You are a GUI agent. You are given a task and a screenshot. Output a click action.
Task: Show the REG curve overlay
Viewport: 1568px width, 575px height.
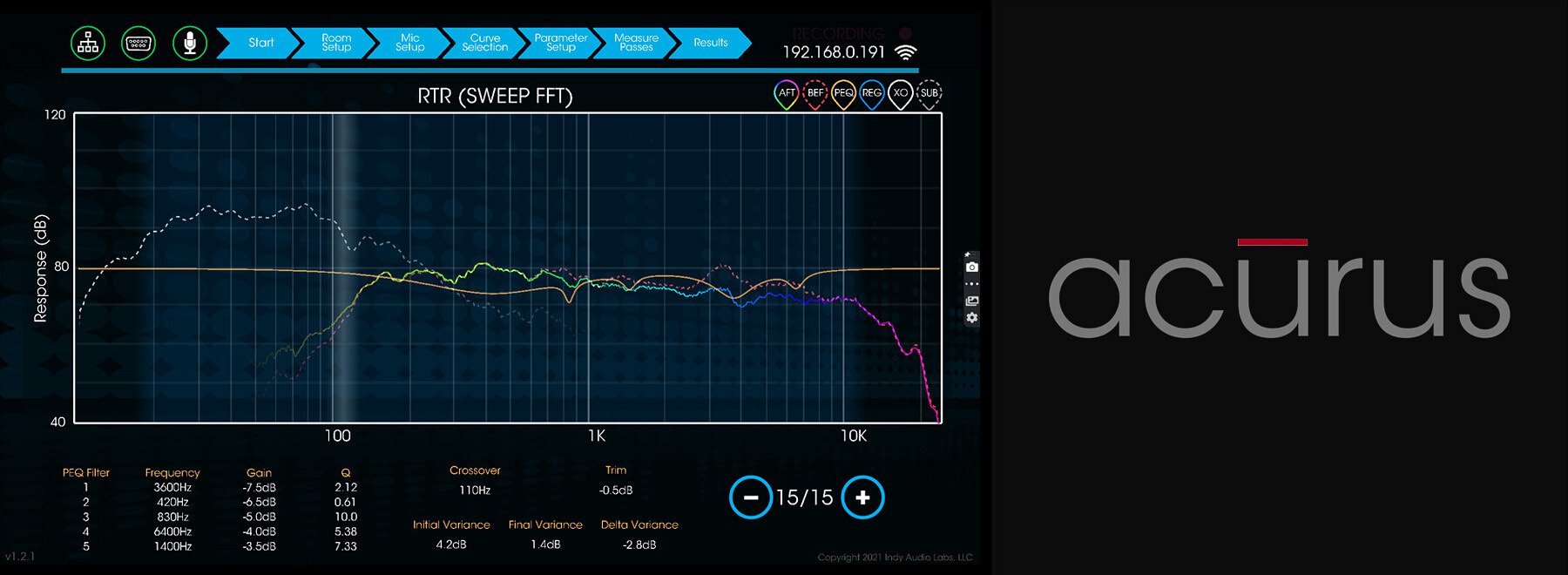pos(872,94)
